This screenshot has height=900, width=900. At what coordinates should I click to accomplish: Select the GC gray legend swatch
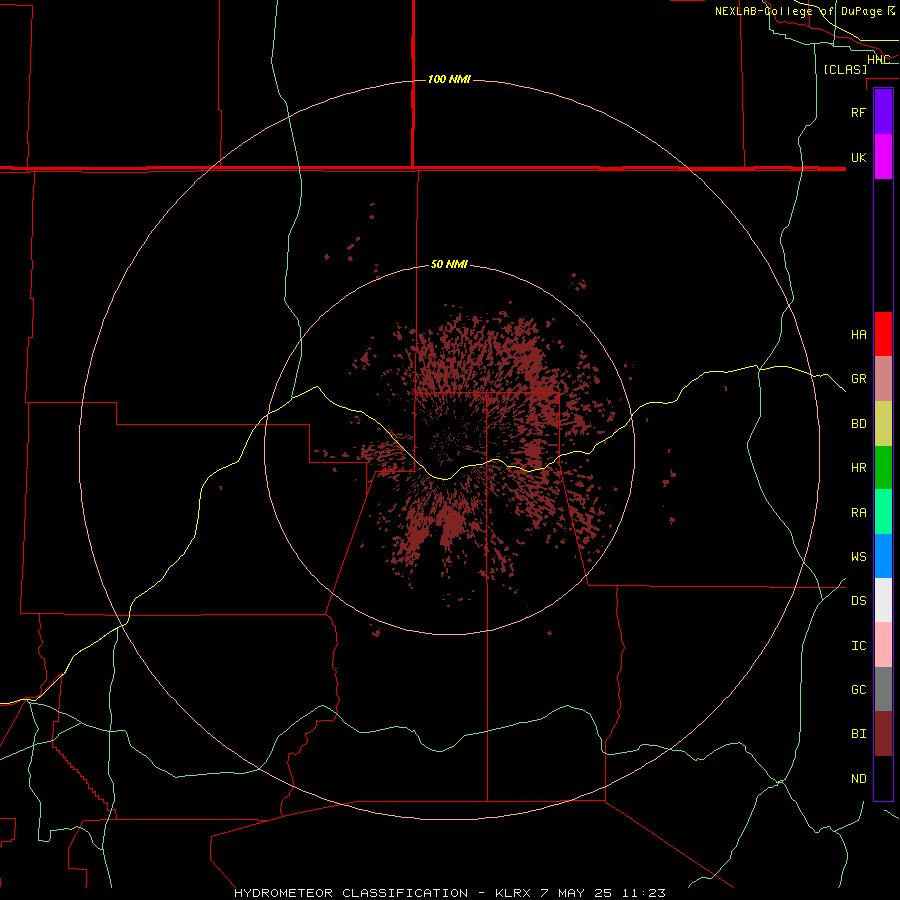(x=883, y=689)
